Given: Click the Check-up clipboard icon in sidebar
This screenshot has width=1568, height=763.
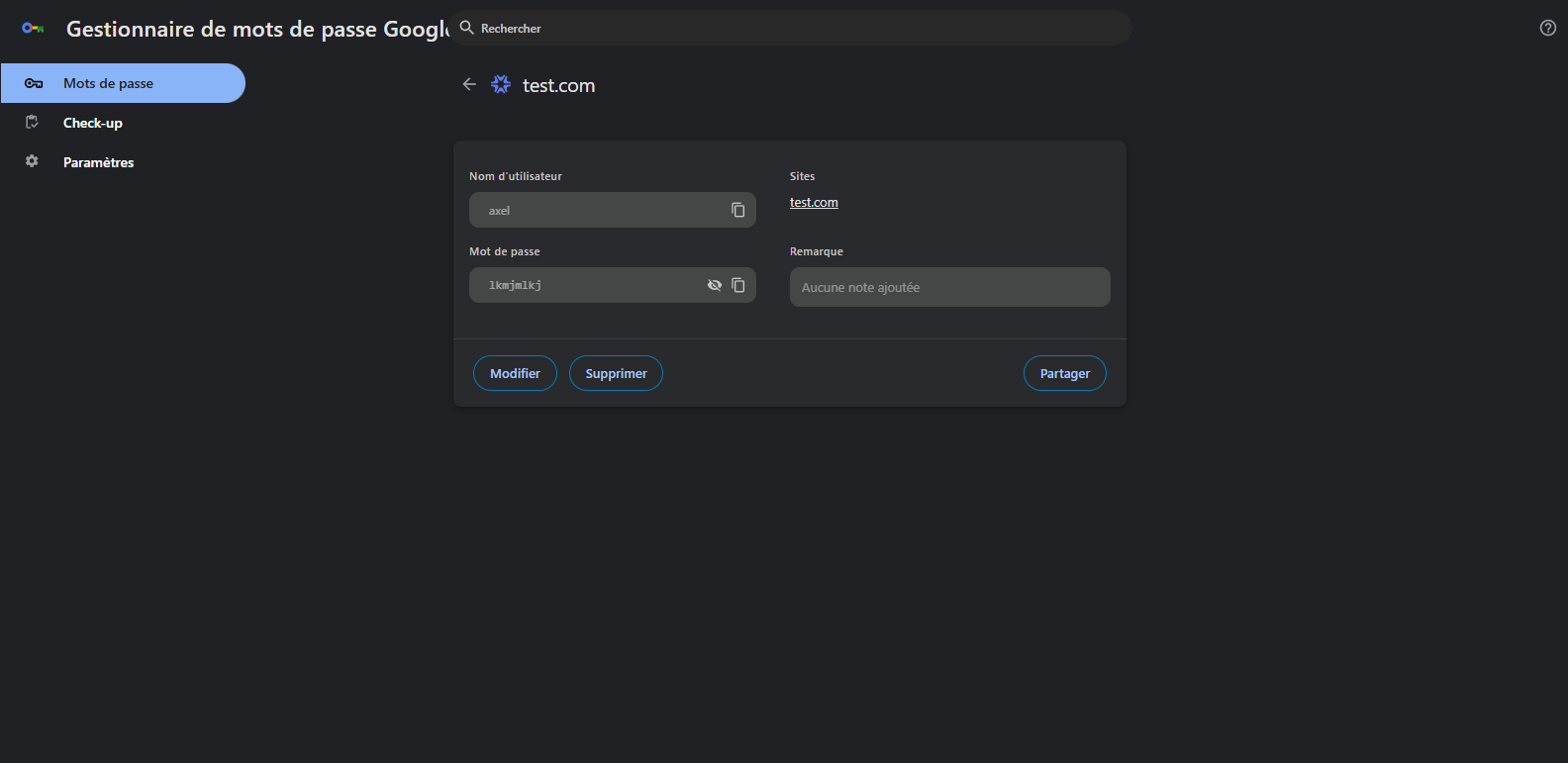Looking at the screenshot, I should click(33, 123).
